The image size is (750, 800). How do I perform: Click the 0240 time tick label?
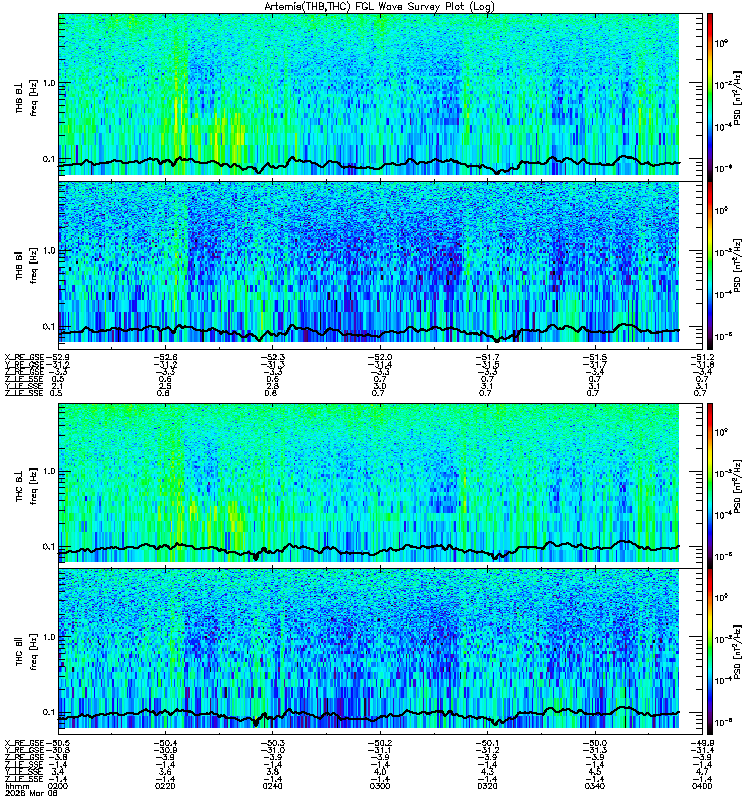[x=272, y=786]
